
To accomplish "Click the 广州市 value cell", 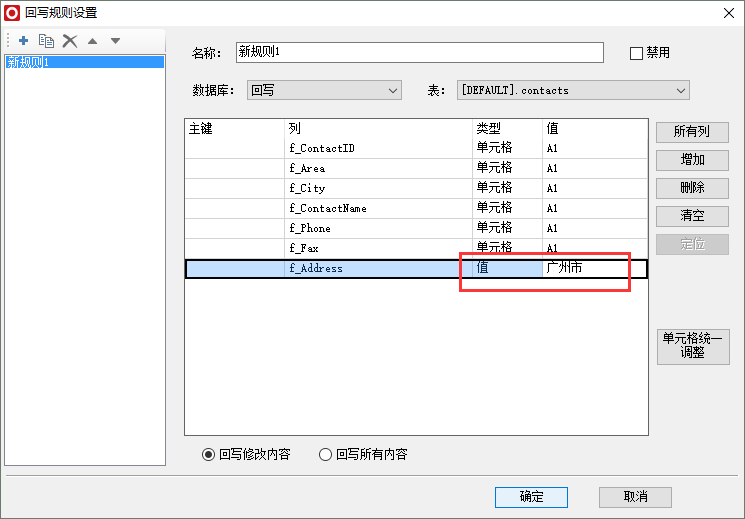I will (594, 269).
